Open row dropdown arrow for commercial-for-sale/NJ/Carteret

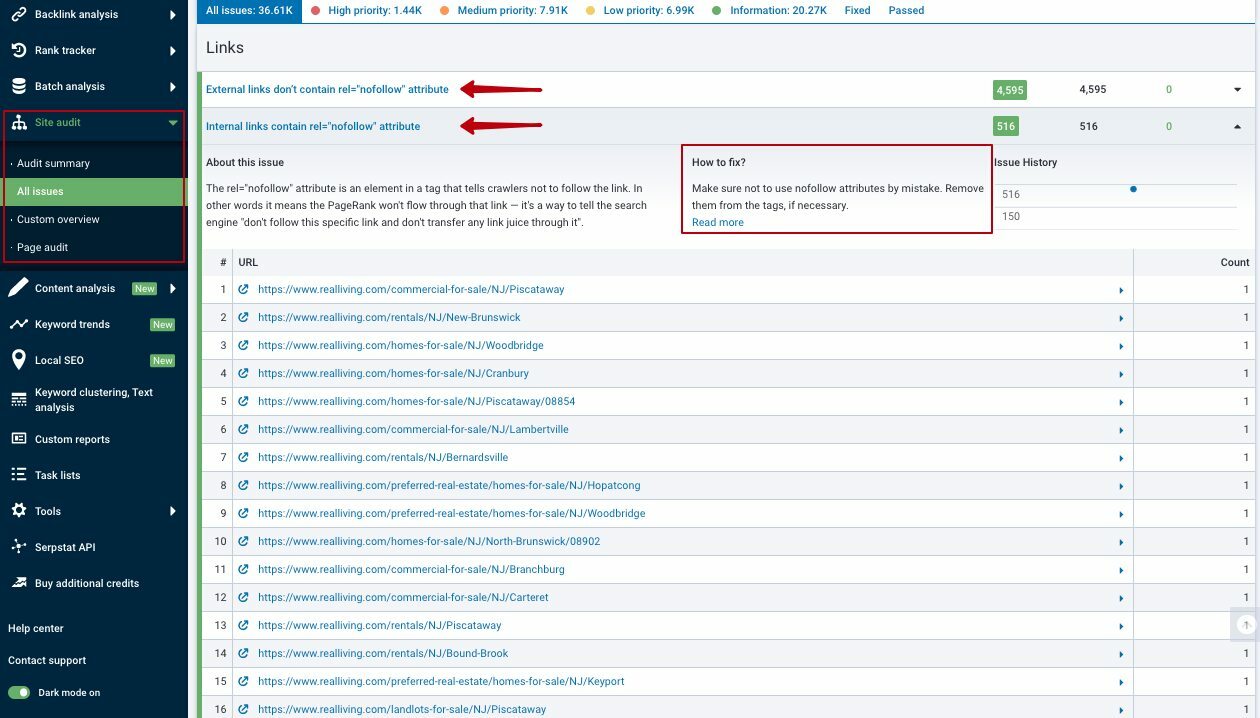[1121, 597]
